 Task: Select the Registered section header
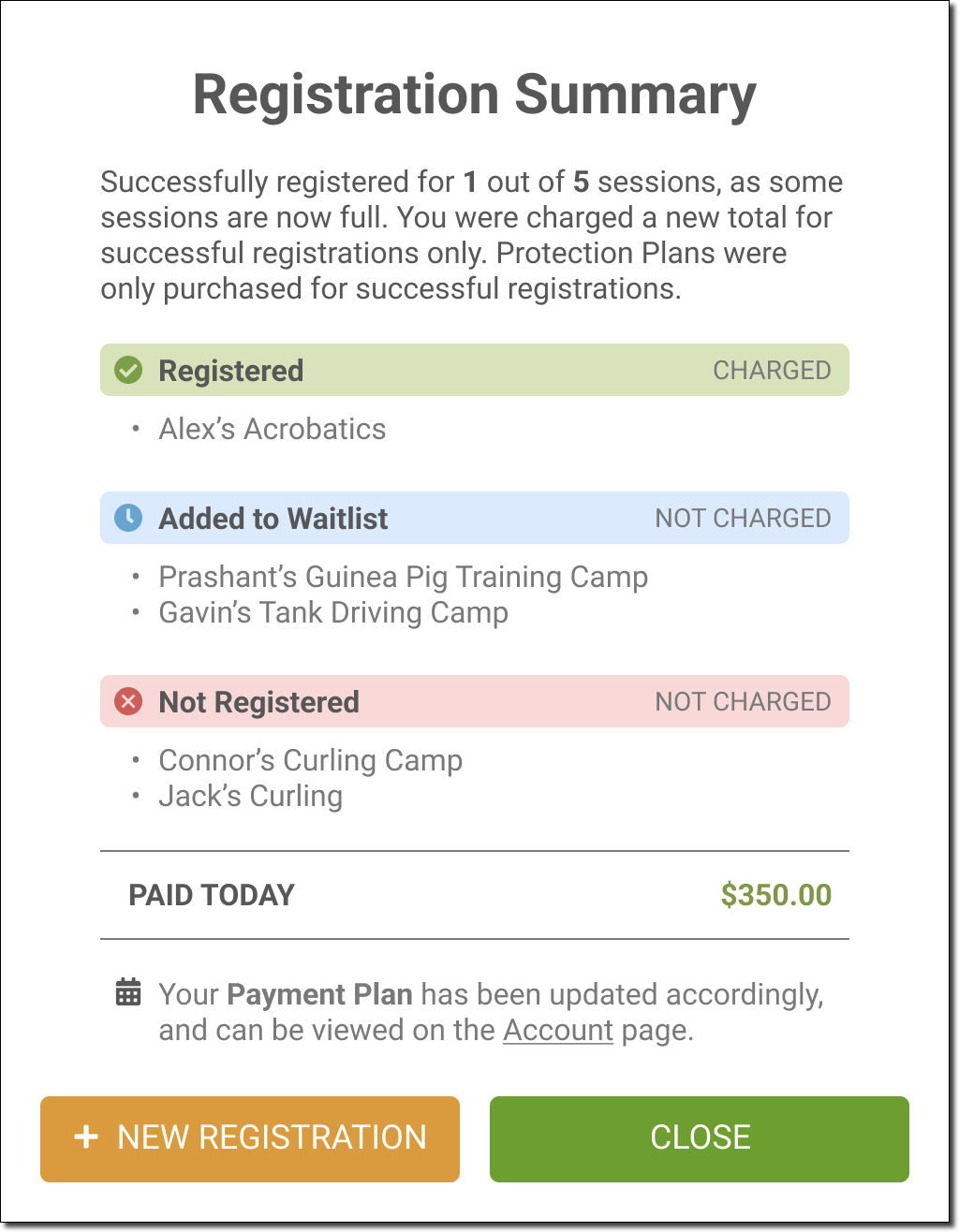(x=230, y=371)
